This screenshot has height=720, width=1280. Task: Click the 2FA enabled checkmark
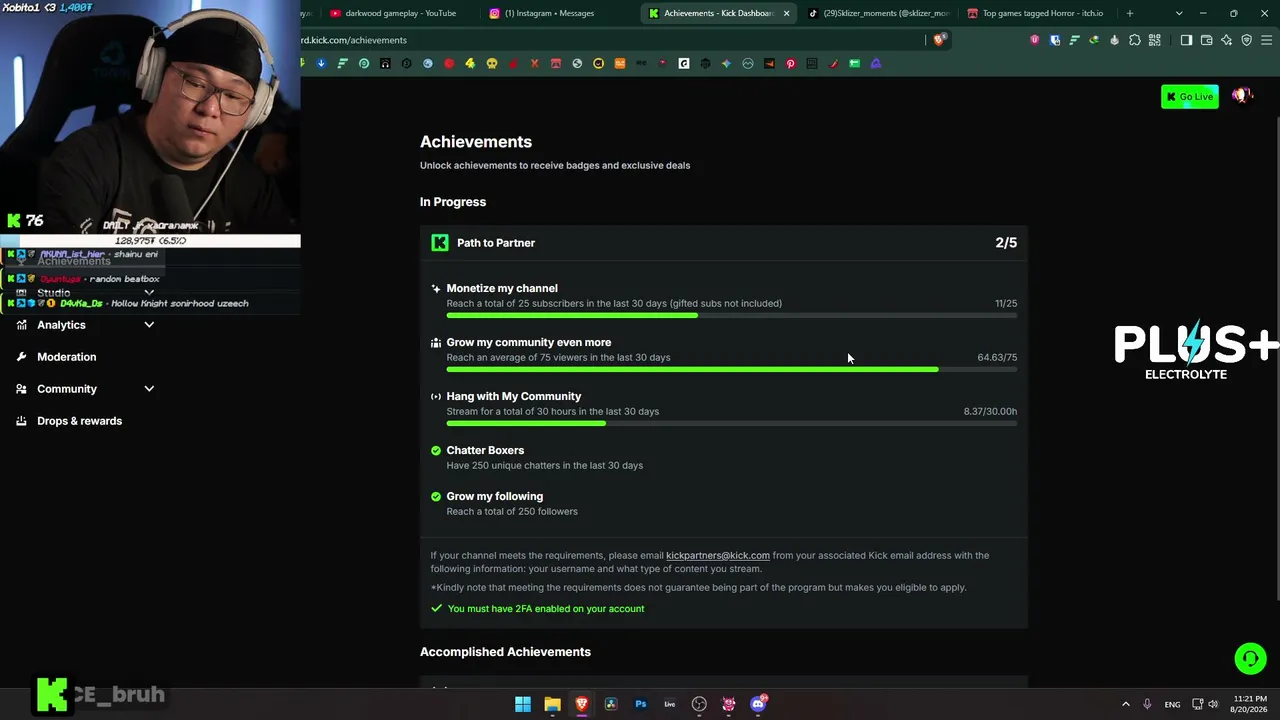coord(436,608)
